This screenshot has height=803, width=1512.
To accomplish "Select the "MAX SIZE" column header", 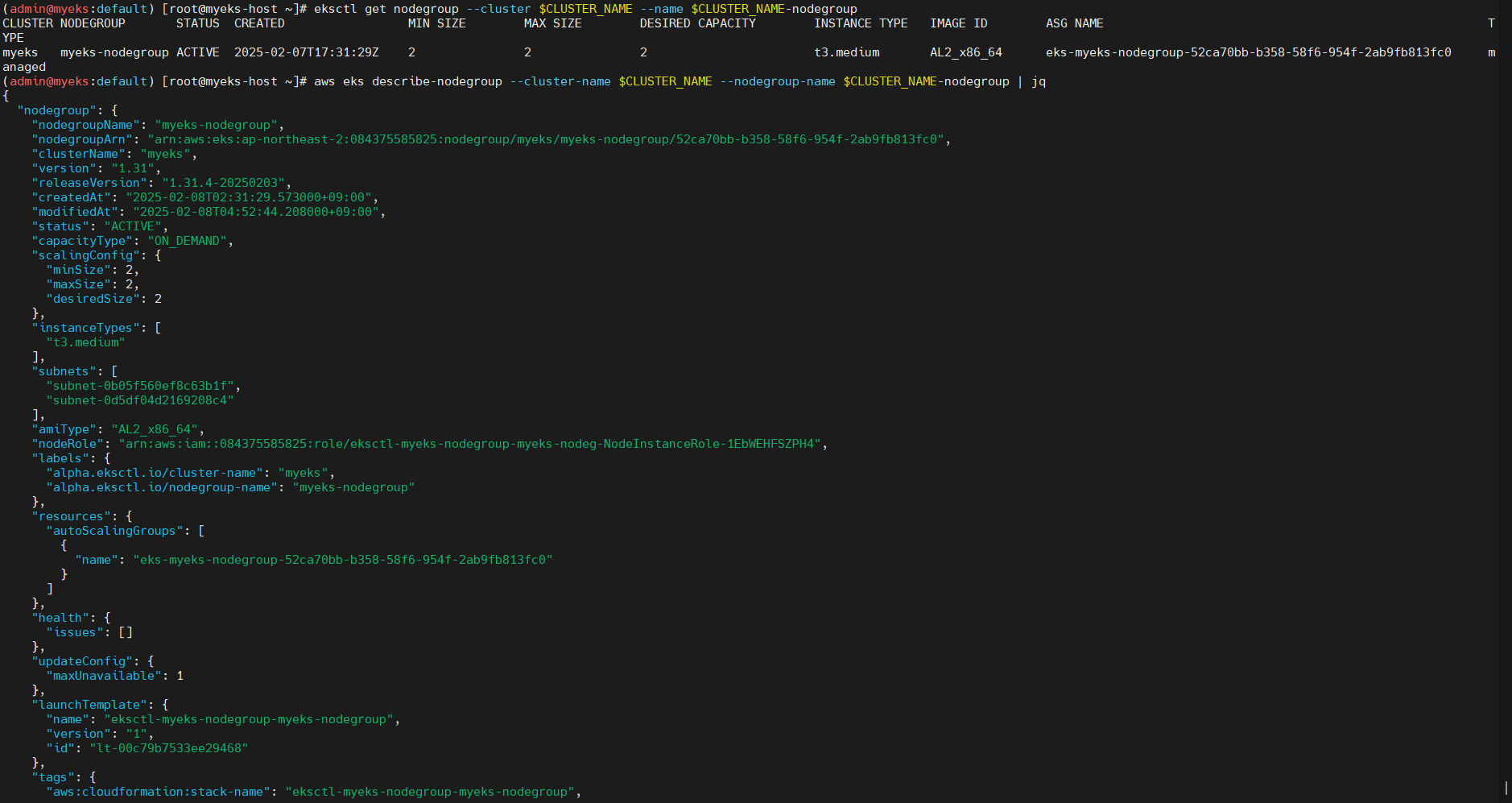I will tap(553, 23).
